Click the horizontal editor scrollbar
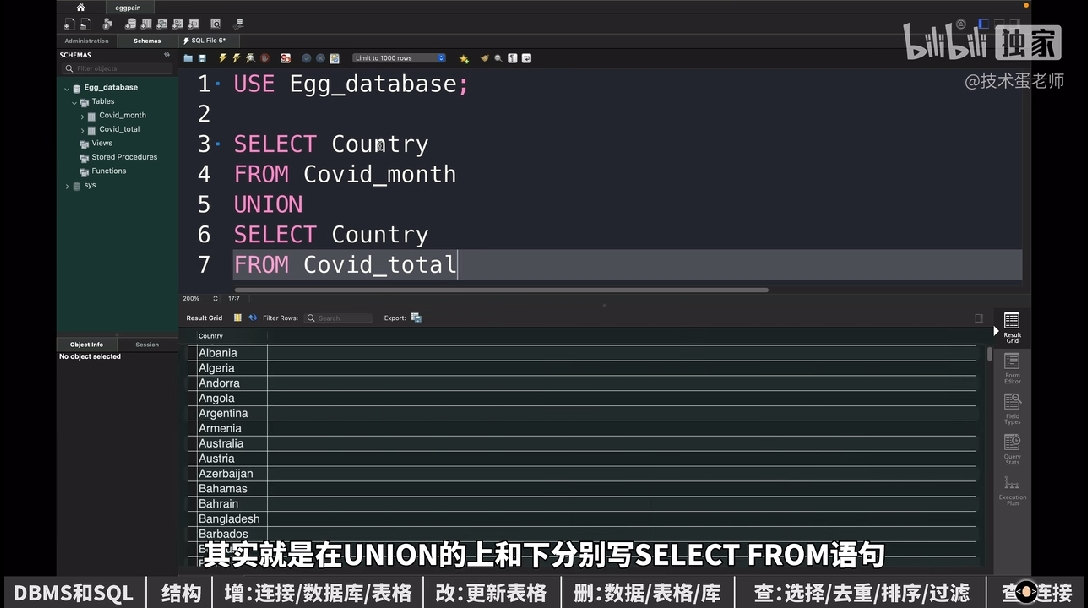The image size is (1088, 608). tap(501, 290)
